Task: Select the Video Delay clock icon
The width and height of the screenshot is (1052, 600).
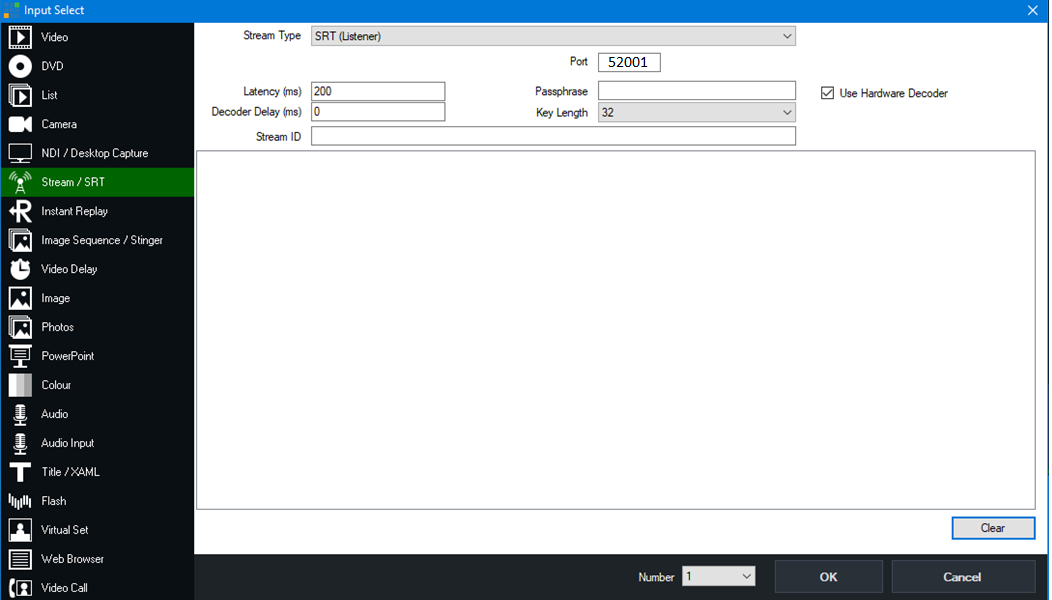Action: tap(20, 270)
